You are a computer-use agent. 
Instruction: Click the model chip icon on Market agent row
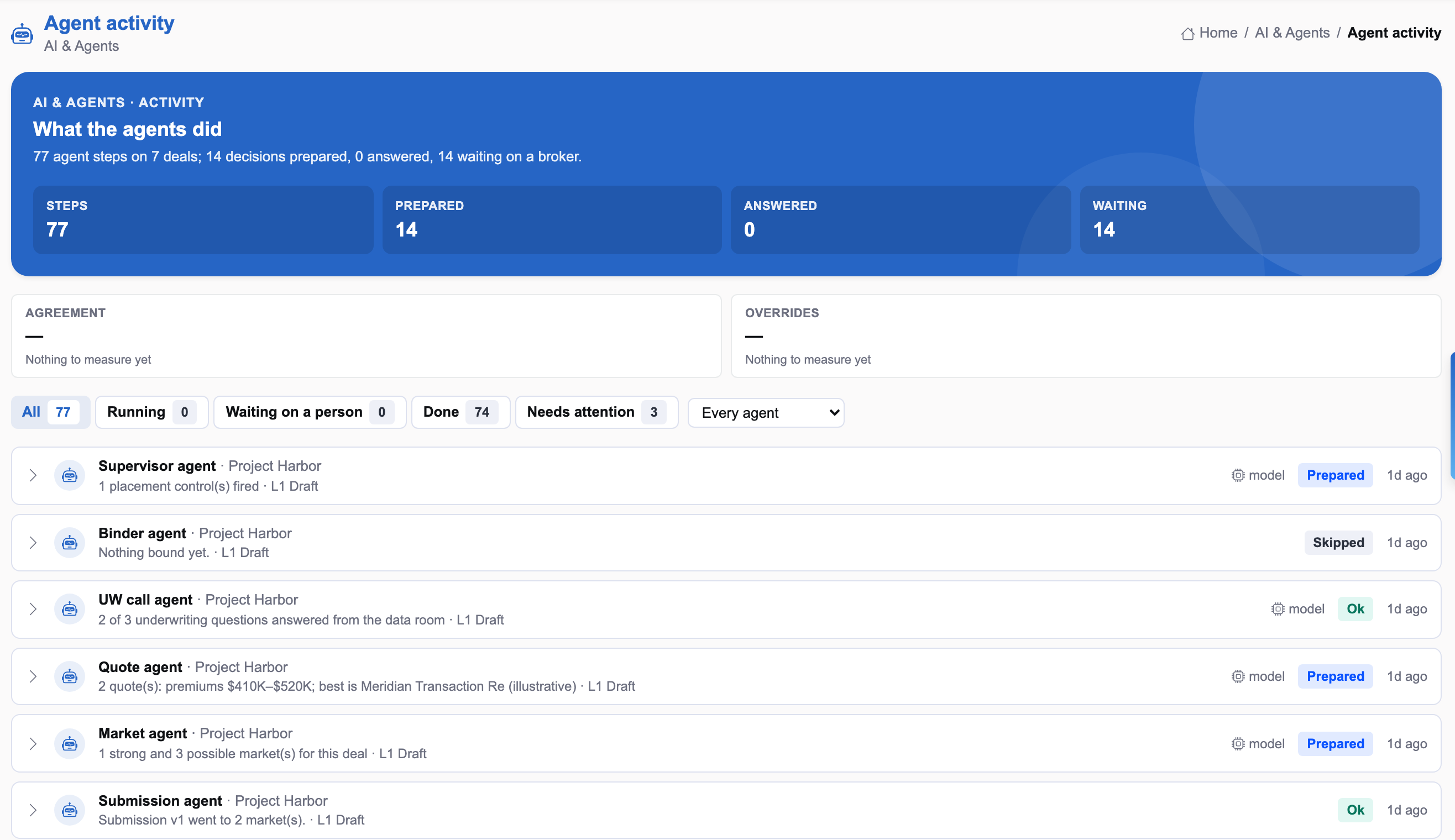click(1238, 744)
